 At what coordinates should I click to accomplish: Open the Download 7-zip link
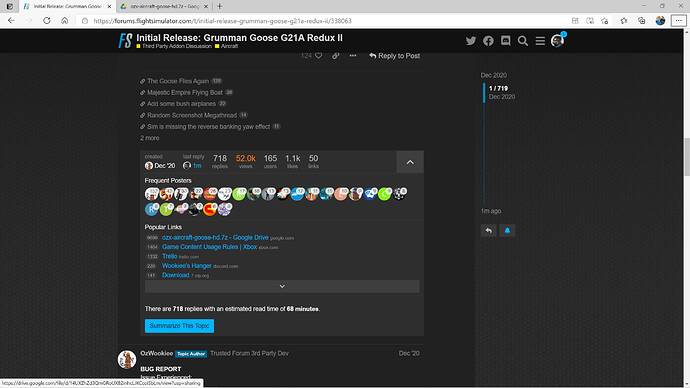pos(176,275)
